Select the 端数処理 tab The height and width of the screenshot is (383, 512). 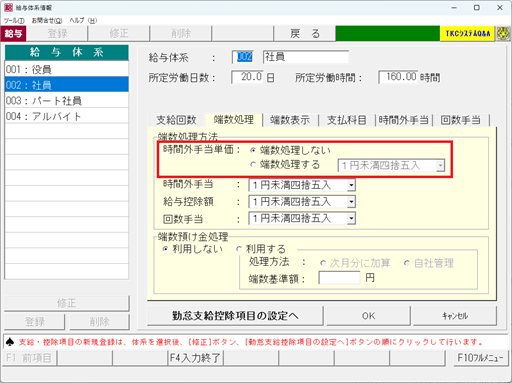click(x=234, y=119)
